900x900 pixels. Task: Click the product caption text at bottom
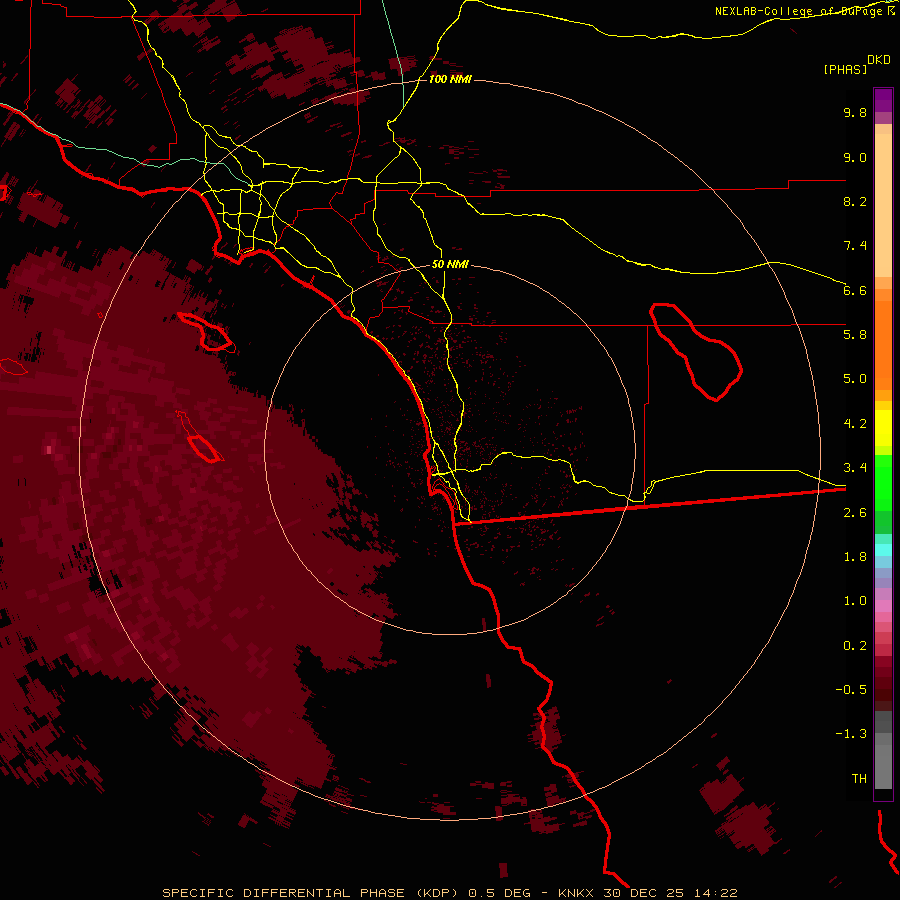click(x=449, y=893)
